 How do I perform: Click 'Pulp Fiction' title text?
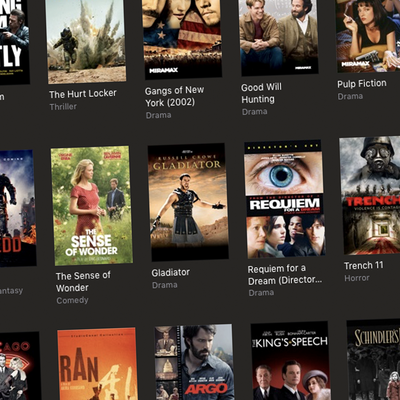tap(362, 83)
